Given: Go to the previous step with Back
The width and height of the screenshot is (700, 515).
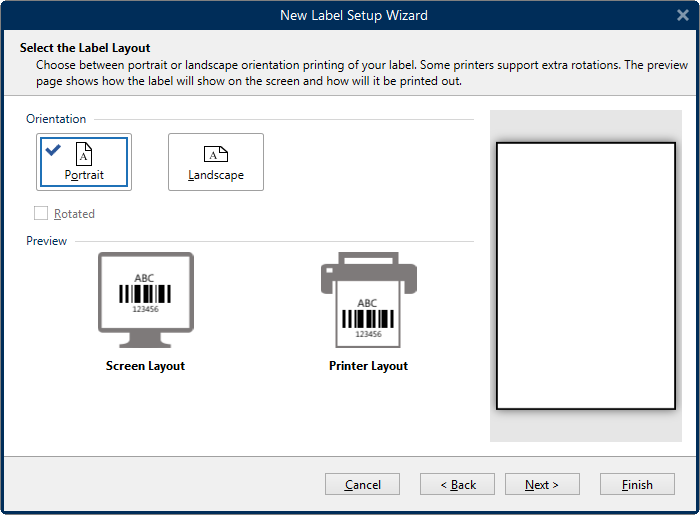Looking at the screenshot, I should click(458, 484).
